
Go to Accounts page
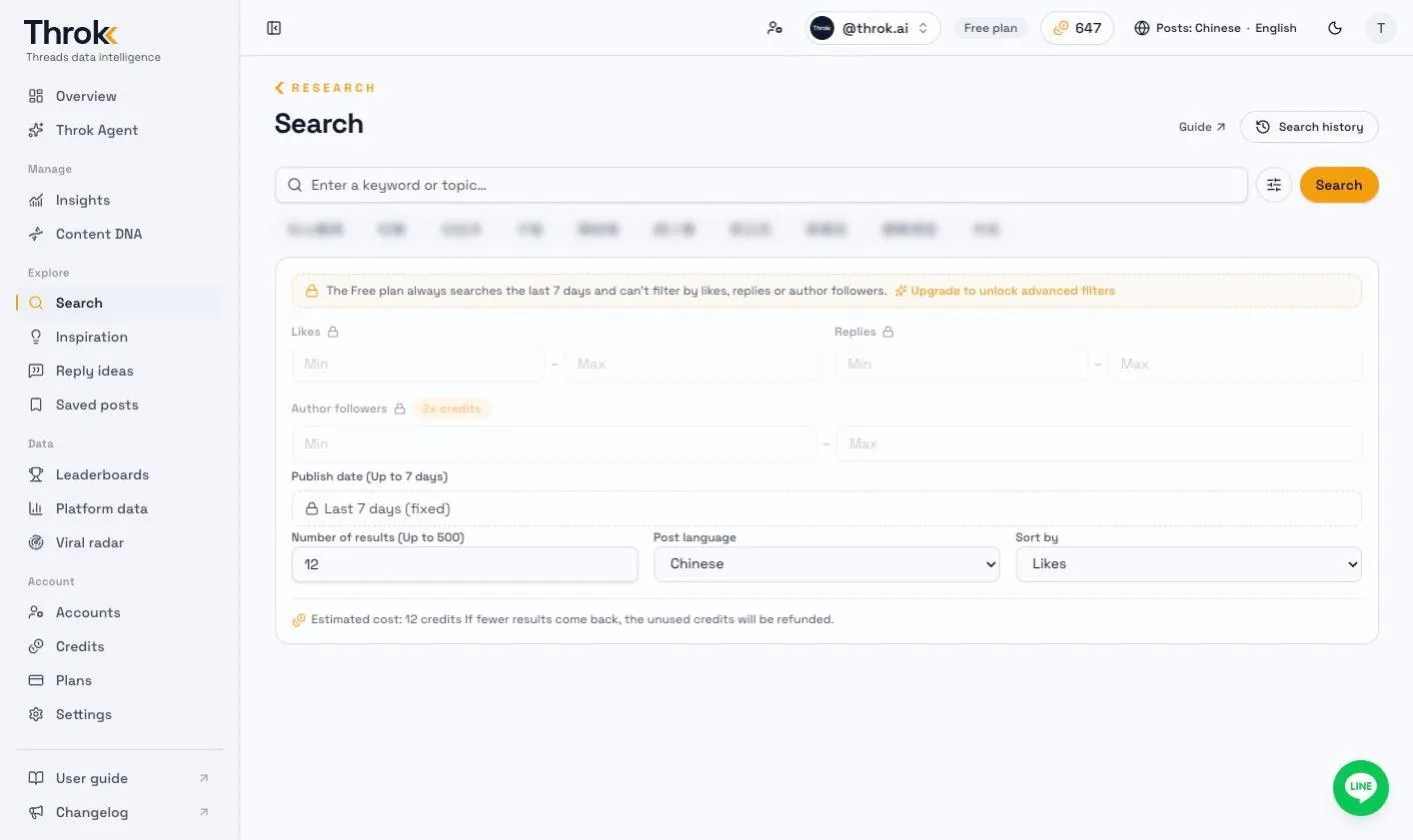[120, 613]
